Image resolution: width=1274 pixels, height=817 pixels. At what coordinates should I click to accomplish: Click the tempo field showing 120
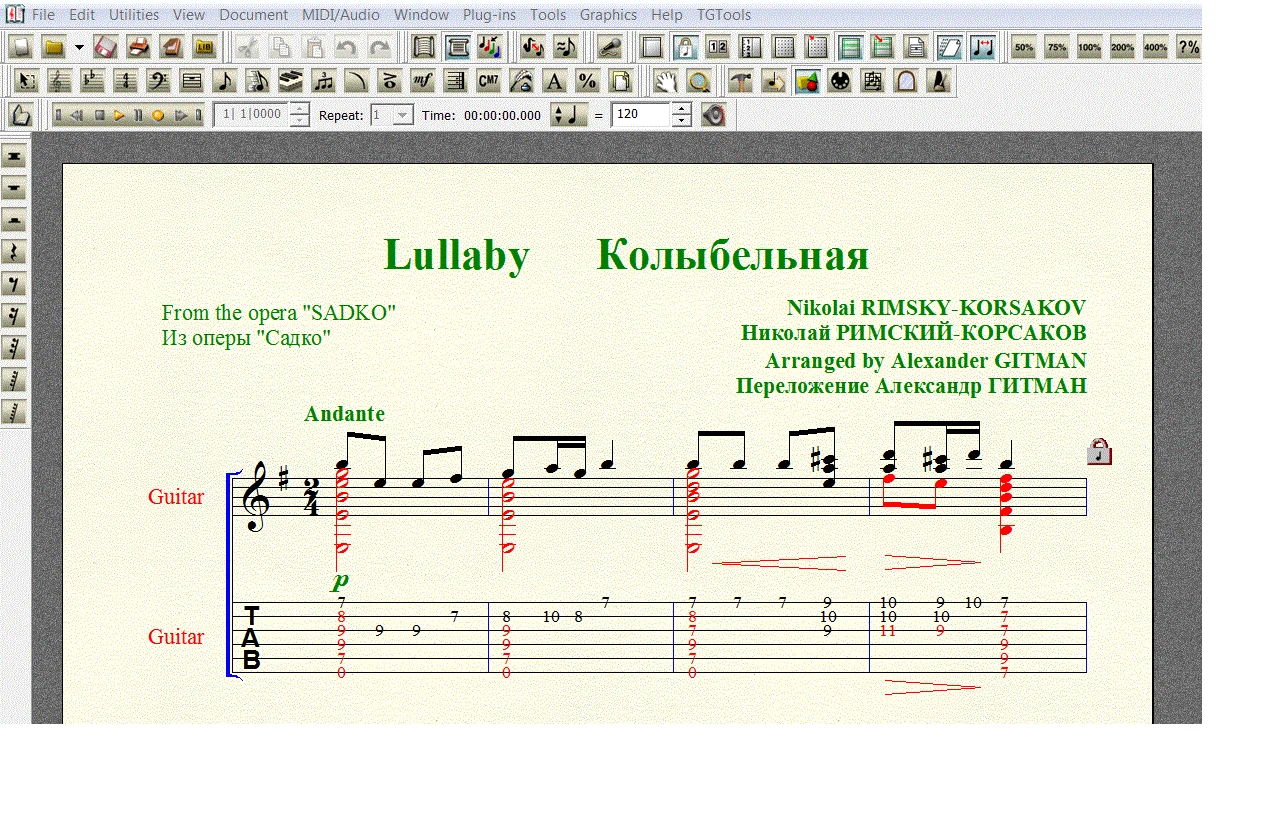tap(640, 115)
